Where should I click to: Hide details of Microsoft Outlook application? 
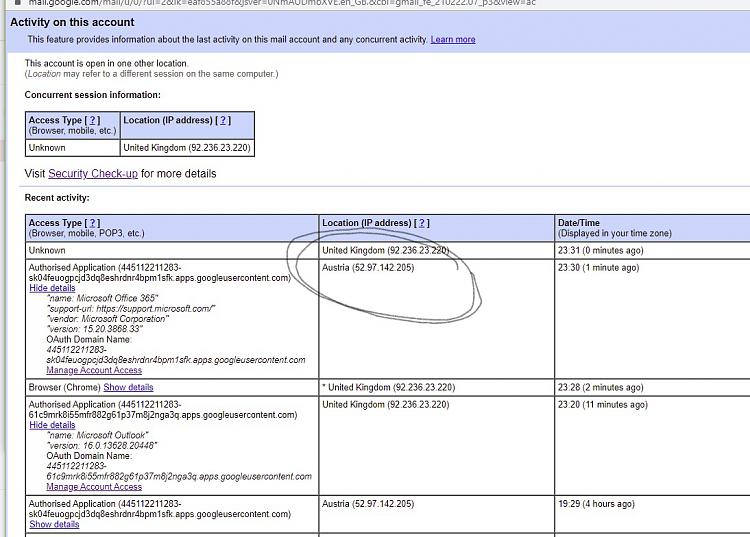[52, 425]
